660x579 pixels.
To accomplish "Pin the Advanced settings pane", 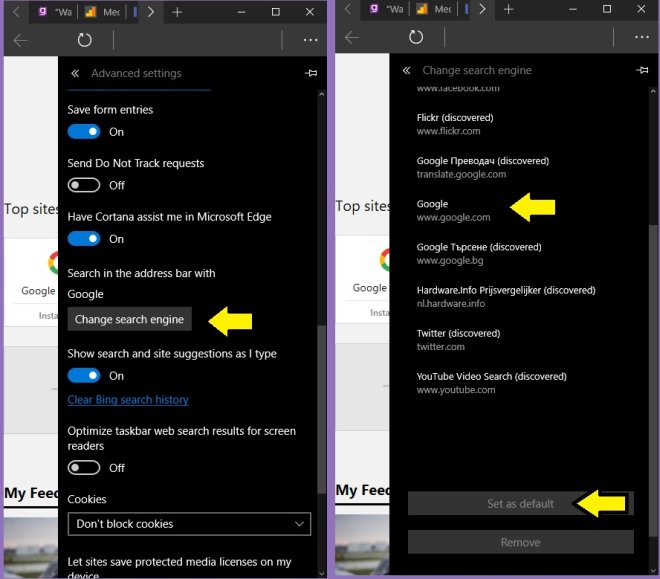I will 311,73.
